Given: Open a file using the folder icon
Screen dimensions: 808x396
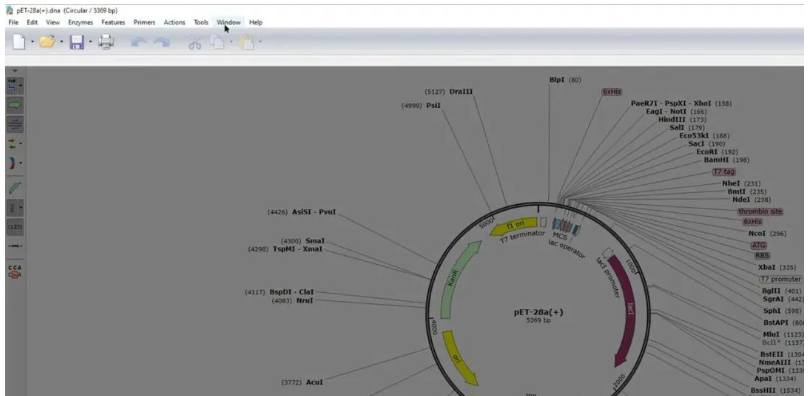Looking at the screenshot, I should (47, 42).
